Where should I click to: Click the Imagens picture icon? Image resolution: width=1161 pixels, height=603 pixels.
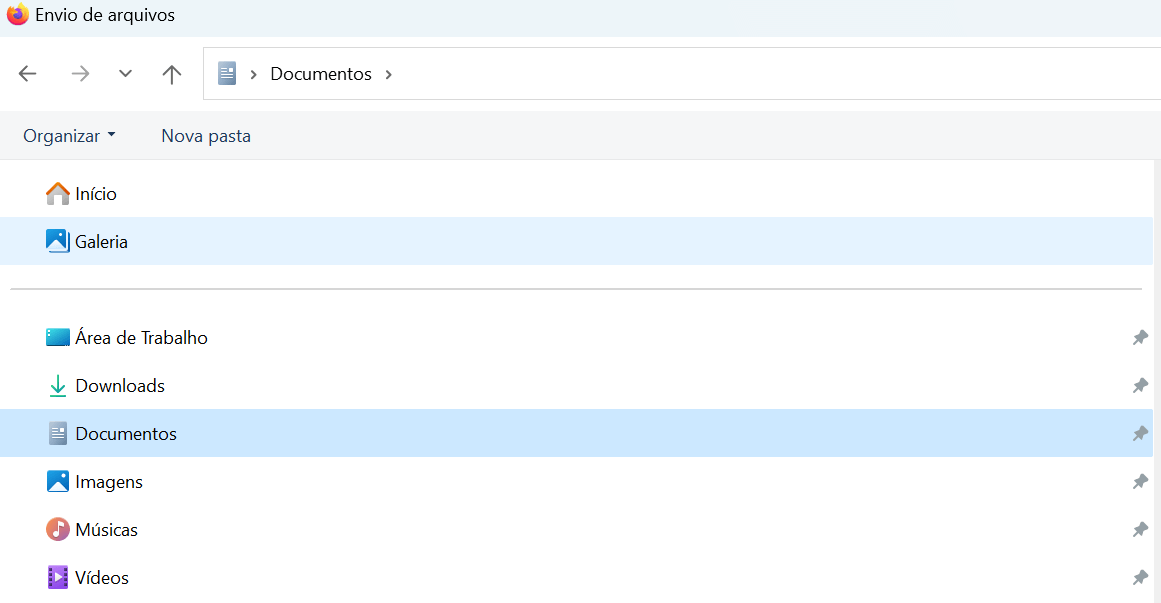click(58, 482)
